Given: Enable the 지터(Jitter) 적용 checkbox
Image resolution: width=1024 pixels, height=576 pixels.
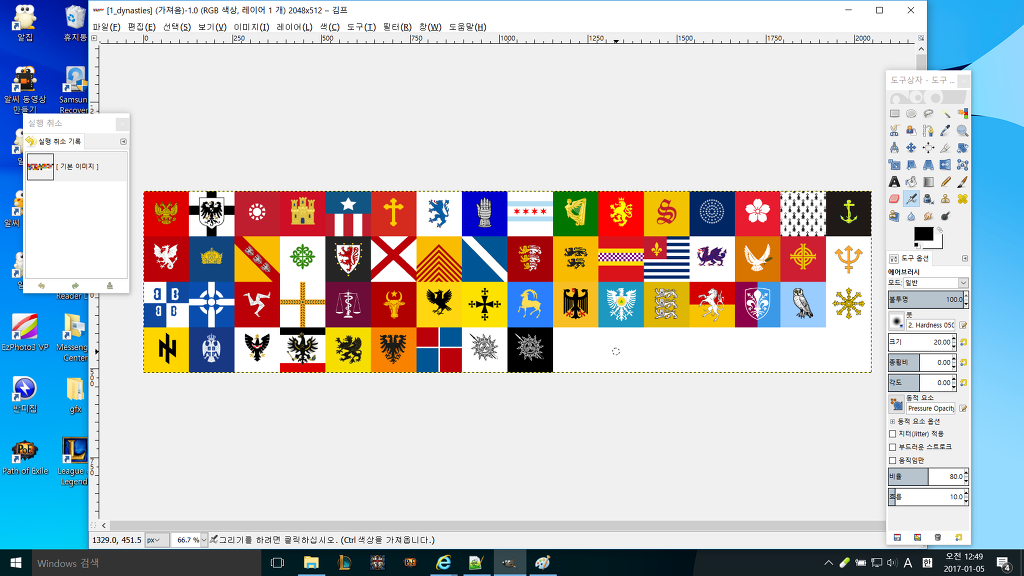Looking at the screenshot, I should (893, 434).
